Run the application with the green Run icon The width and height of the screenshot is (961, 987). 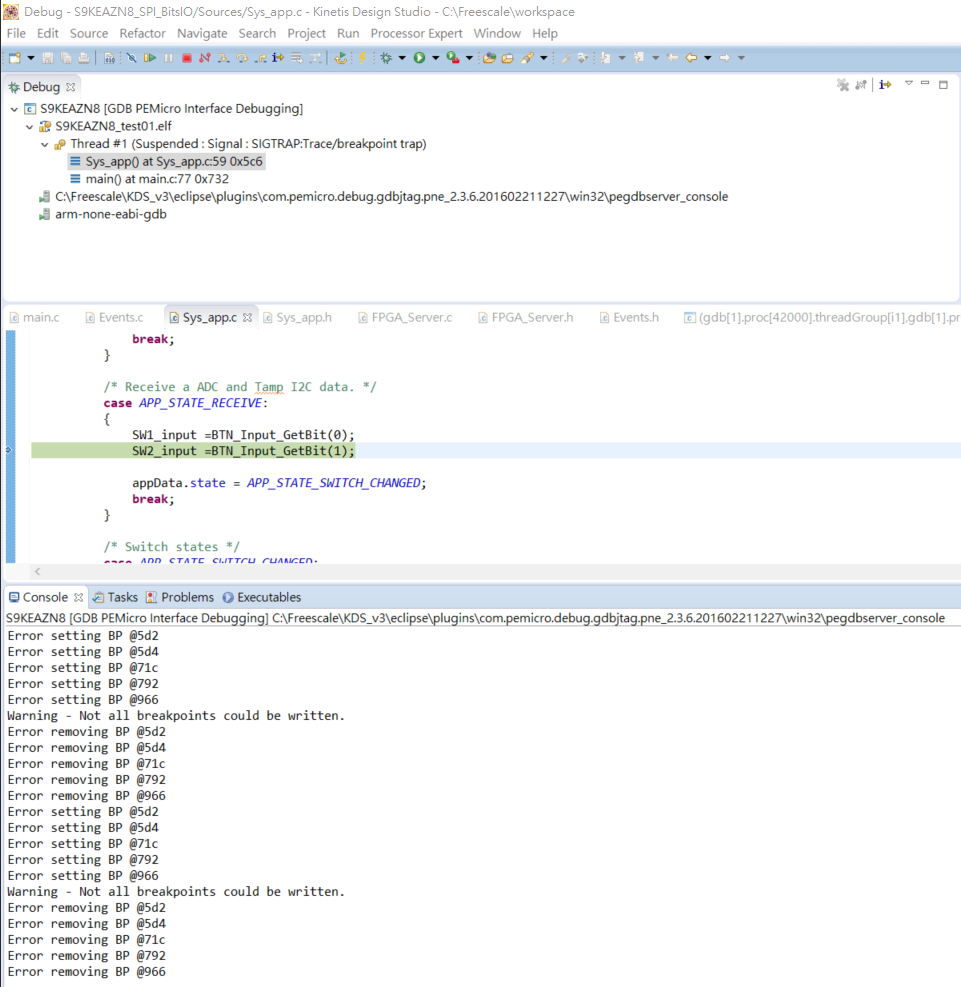421,57
